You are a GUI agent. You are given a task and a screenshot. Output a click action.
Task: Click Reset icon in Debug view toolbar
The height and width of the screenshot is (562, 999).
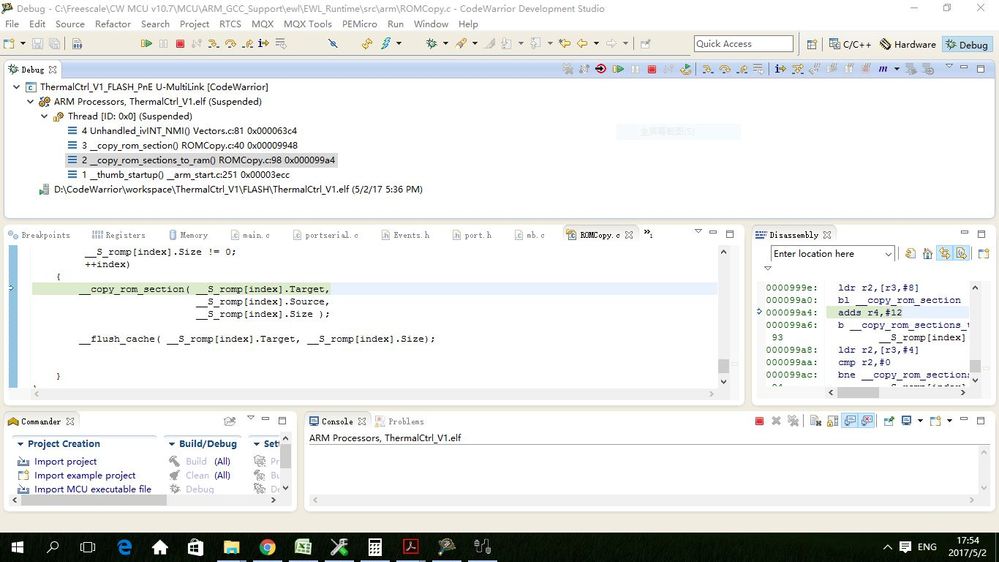point(601,69)
